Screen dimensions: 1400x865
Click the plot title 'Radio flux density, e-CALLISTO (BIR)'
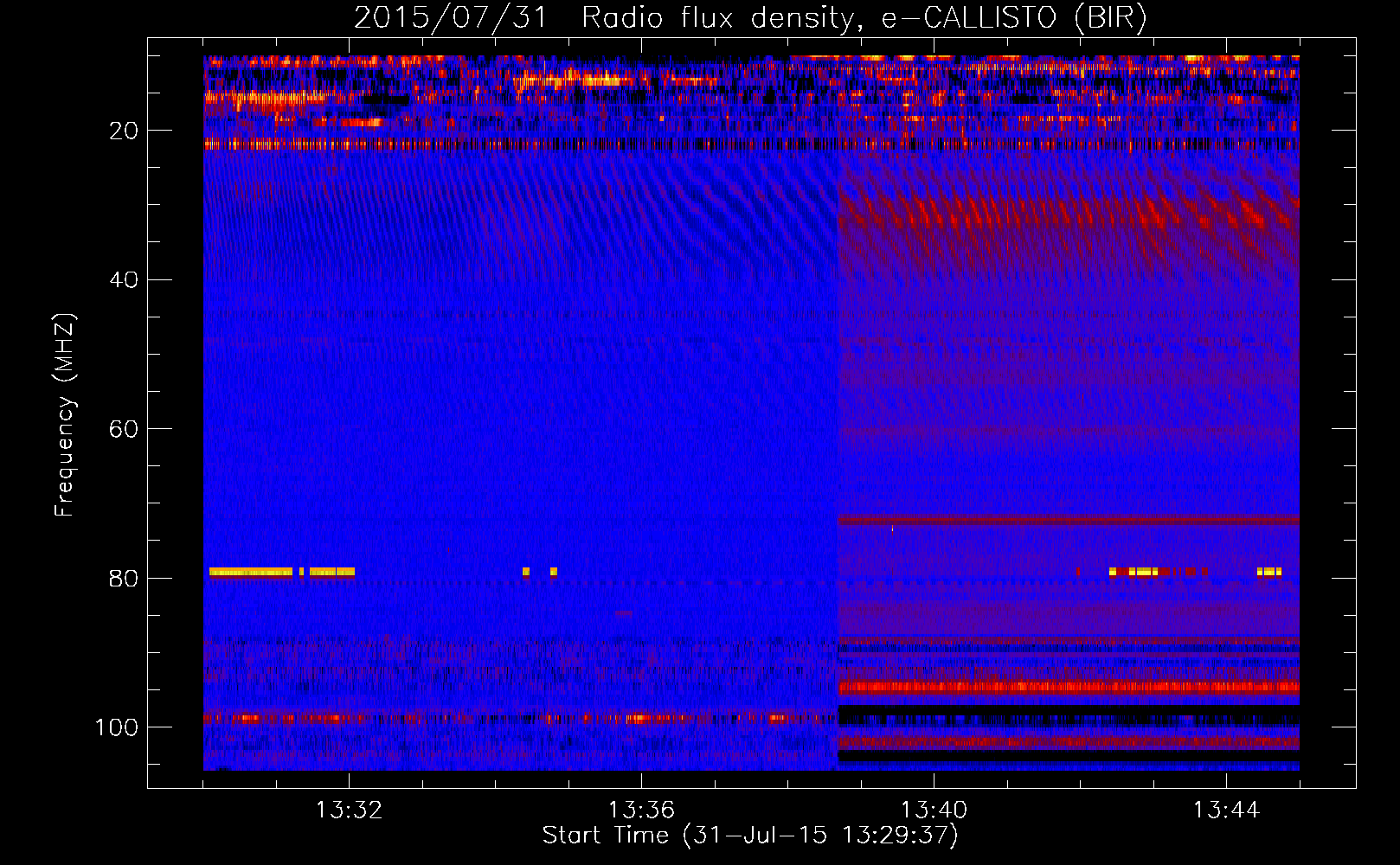(x=864, y=18)
